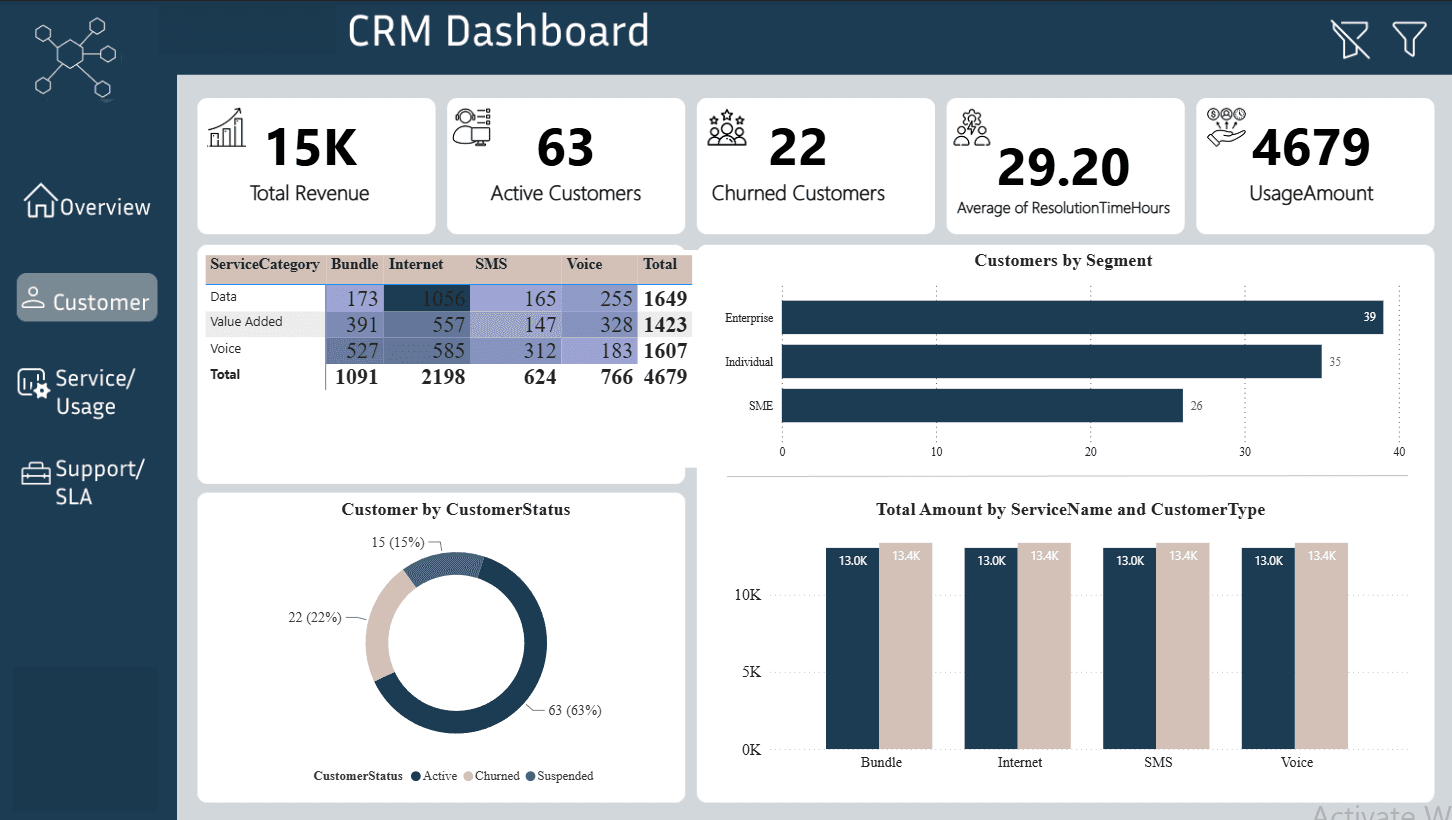Click the dark Bundle bar labeled 13.0K
This screenshot has width=1452, height=820.
tap(852, 648)
